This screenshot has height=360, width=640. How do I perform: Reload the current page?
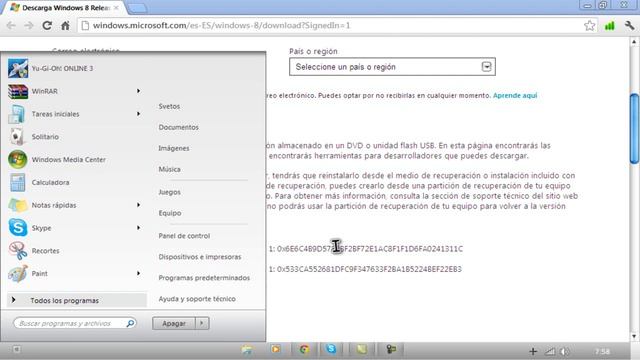pos(47,25)
